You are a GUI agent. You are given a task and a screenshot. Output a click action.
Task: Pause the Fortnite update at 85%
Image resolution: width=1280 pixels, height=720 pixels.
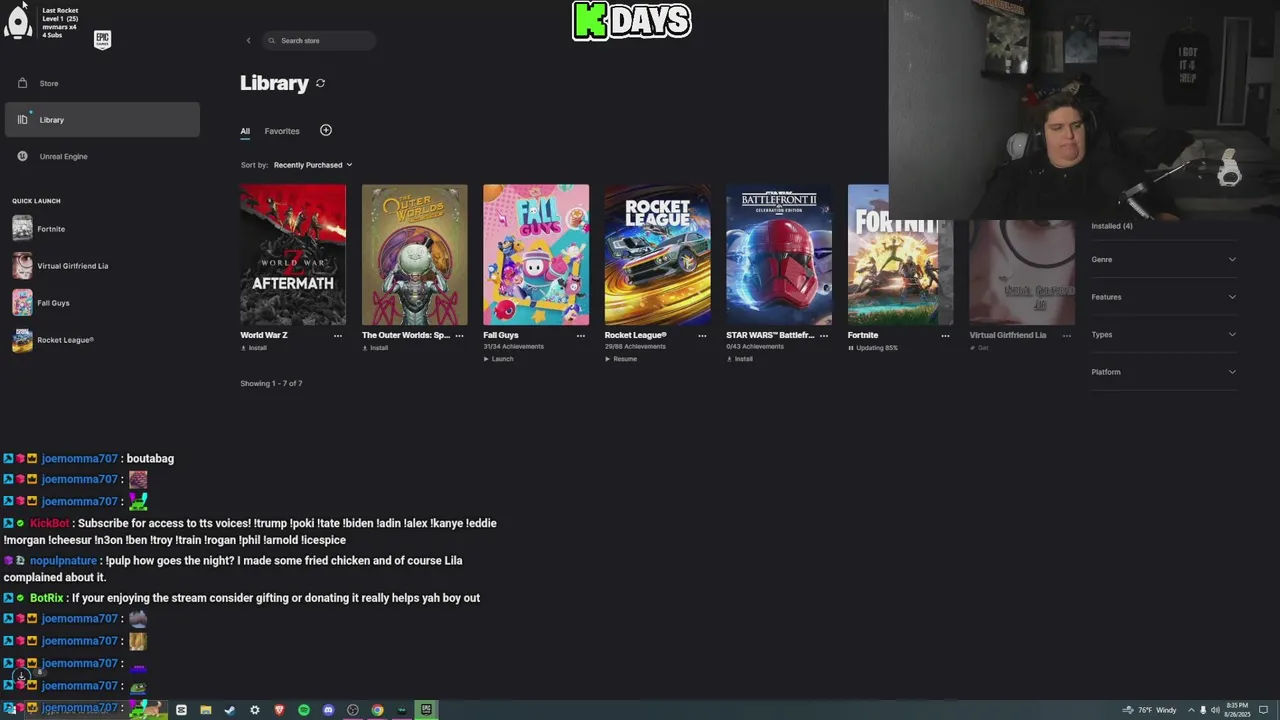(x=873, y=348)
